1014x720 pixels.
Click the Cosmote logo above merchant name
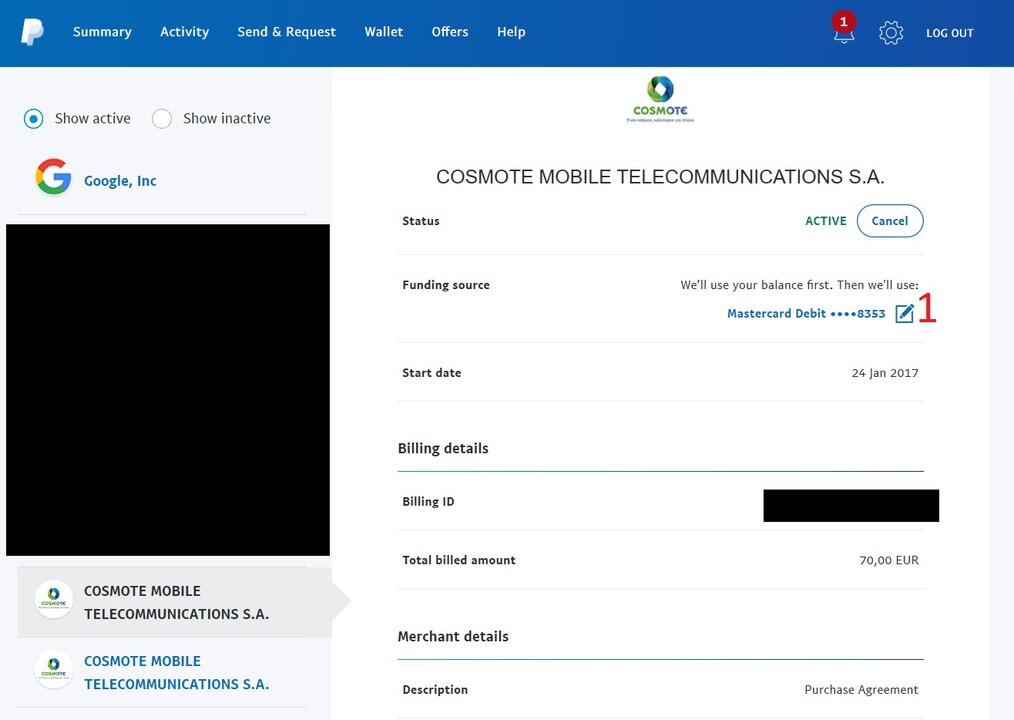(660, 99)
